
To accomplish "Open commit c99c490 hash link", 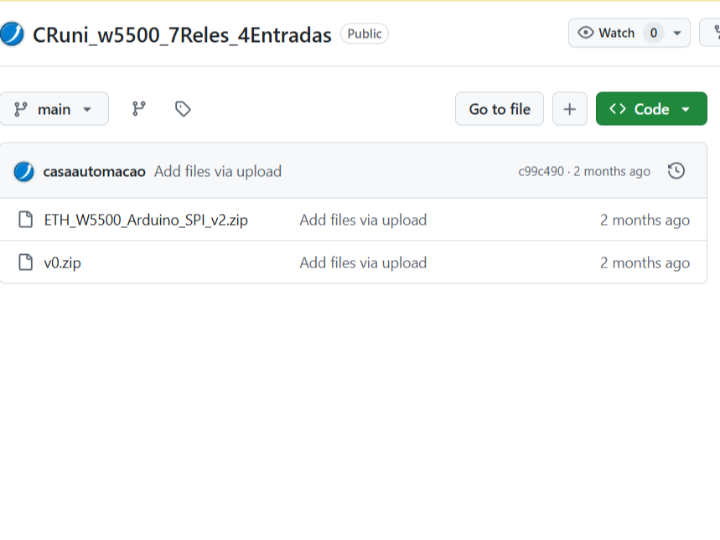I will click(x=540, y=171).
